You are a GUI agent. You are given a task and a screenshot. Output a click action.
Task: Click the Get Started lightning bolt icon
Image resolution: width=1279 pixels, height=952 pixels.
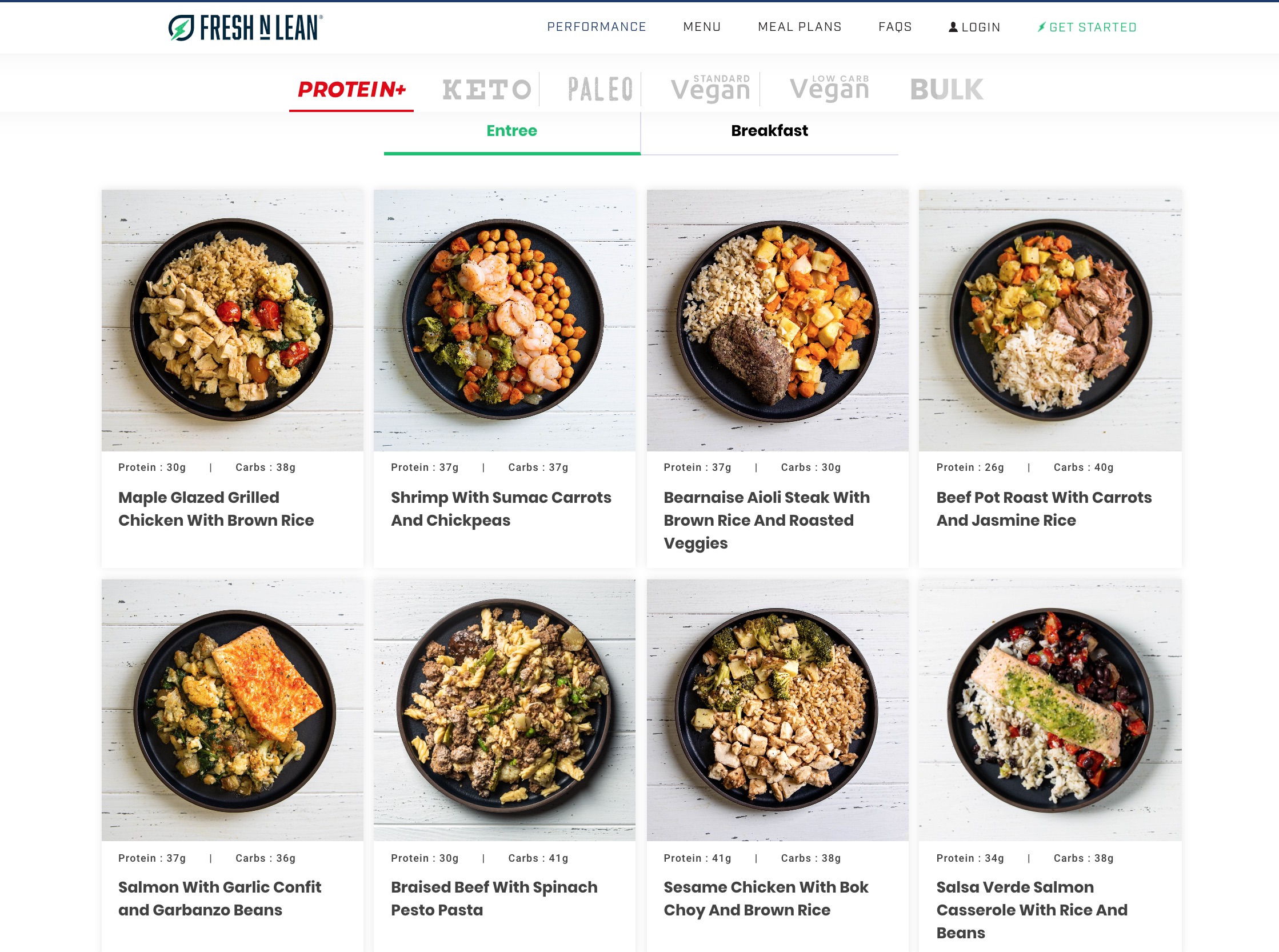pos(1041,27)
